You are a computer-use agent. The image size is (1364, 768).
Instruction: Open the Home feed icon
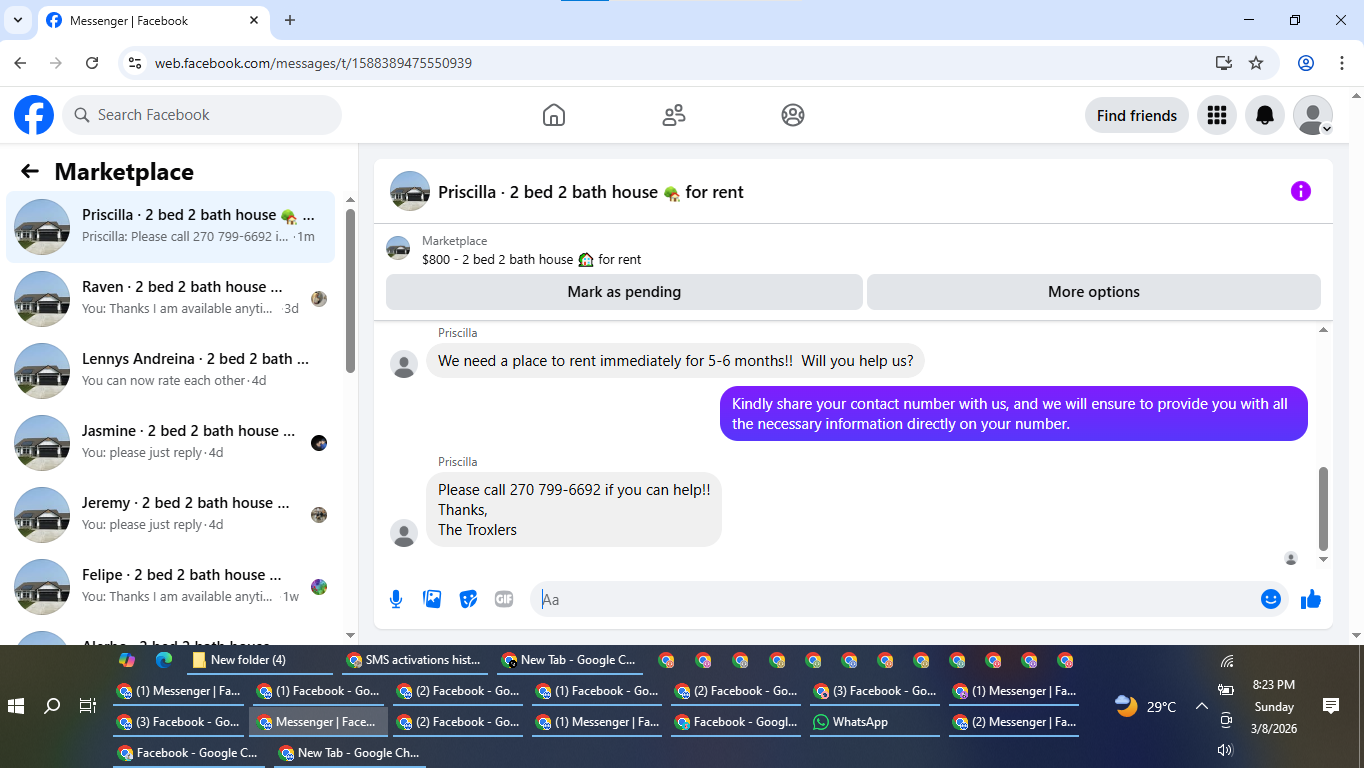[554, 115]
